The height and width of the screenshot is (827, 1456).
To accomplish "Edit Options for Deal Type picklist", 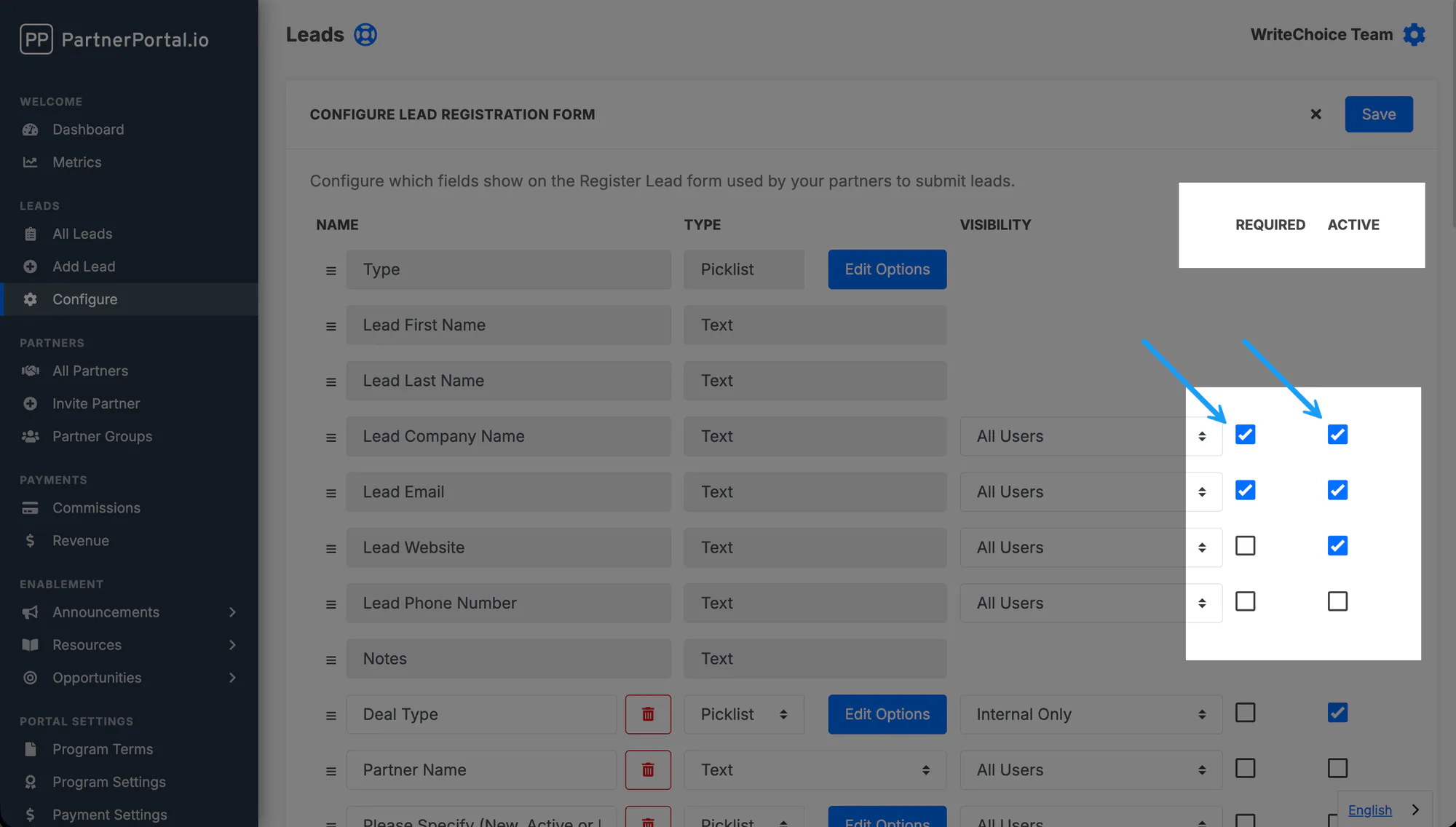I will click(887, 714).
